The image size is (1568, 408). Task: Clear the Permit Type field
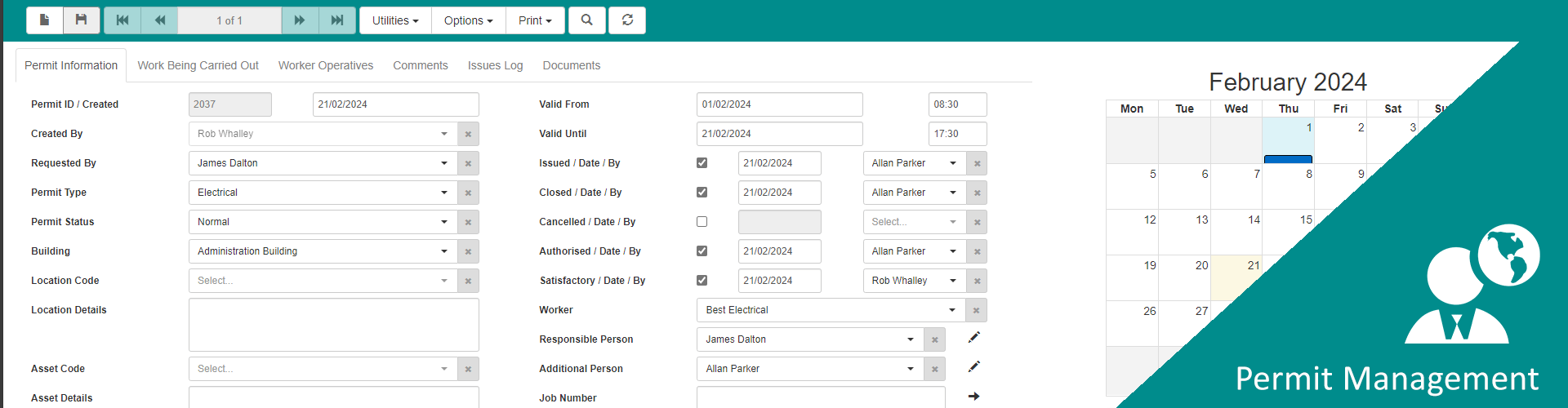point(468,193)
